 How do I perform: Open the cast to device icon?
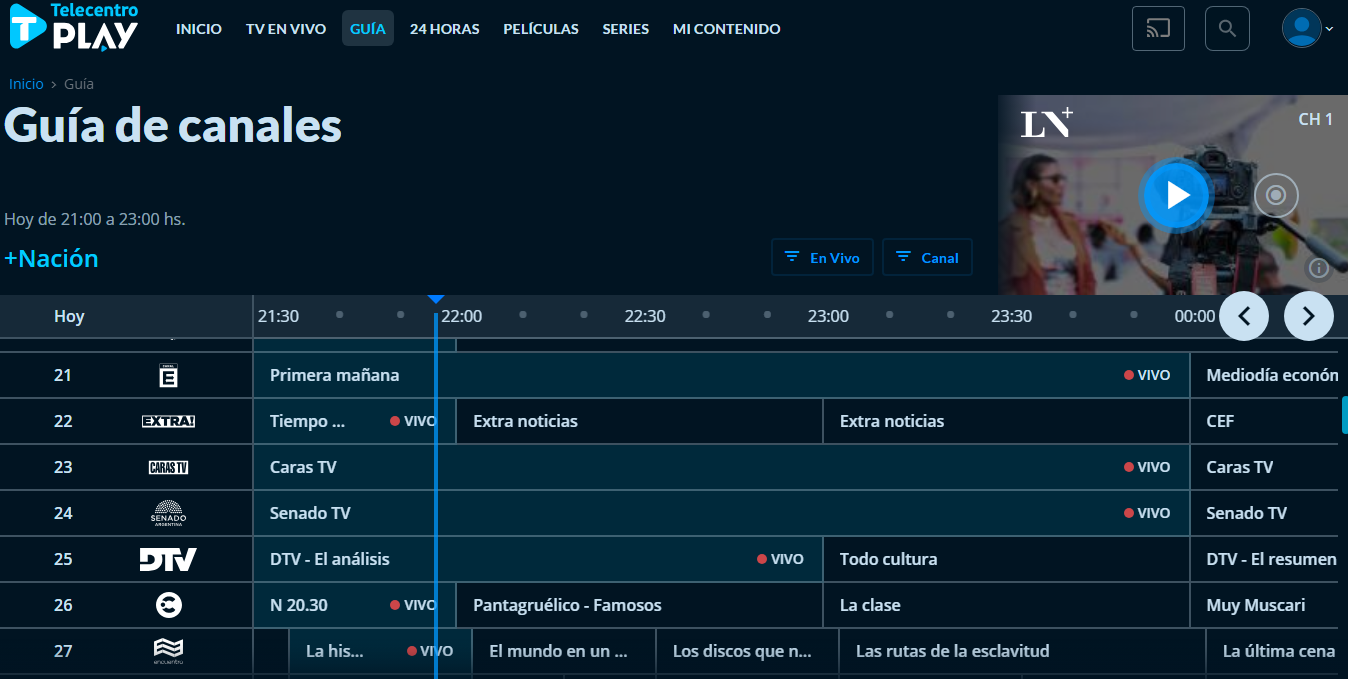tap(1158, 28)
